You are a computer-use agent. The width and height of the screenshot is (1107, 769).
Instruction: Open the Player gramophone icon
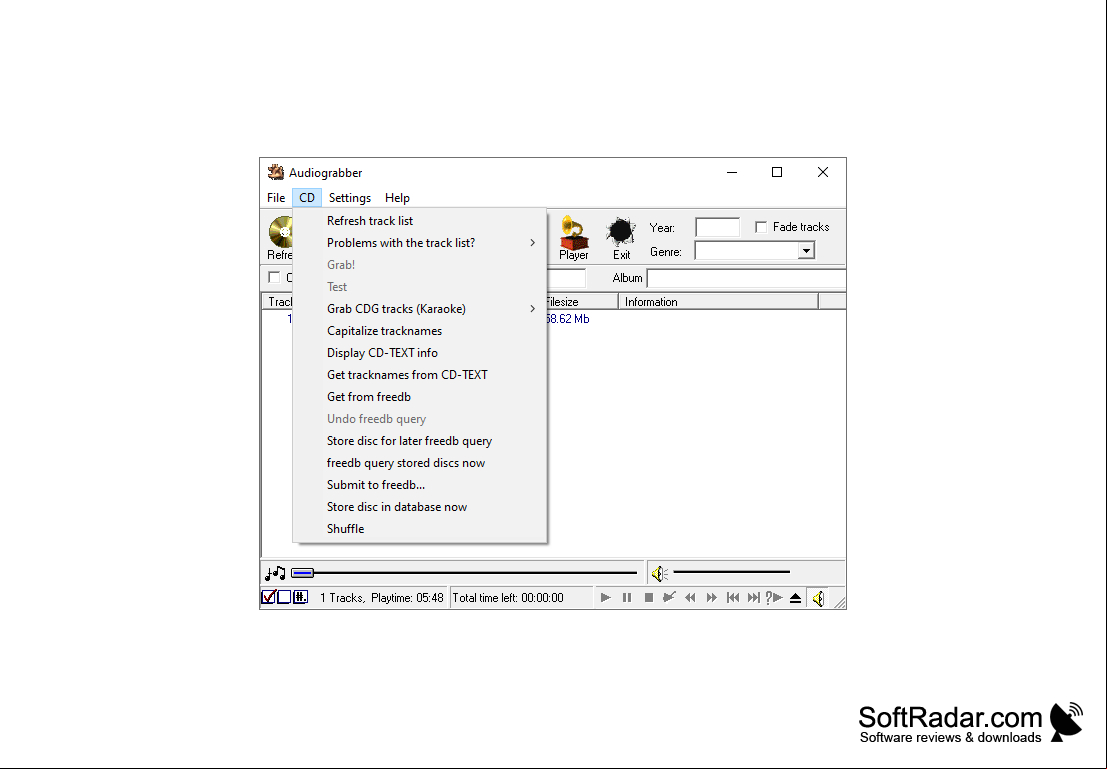pos(573,232)
